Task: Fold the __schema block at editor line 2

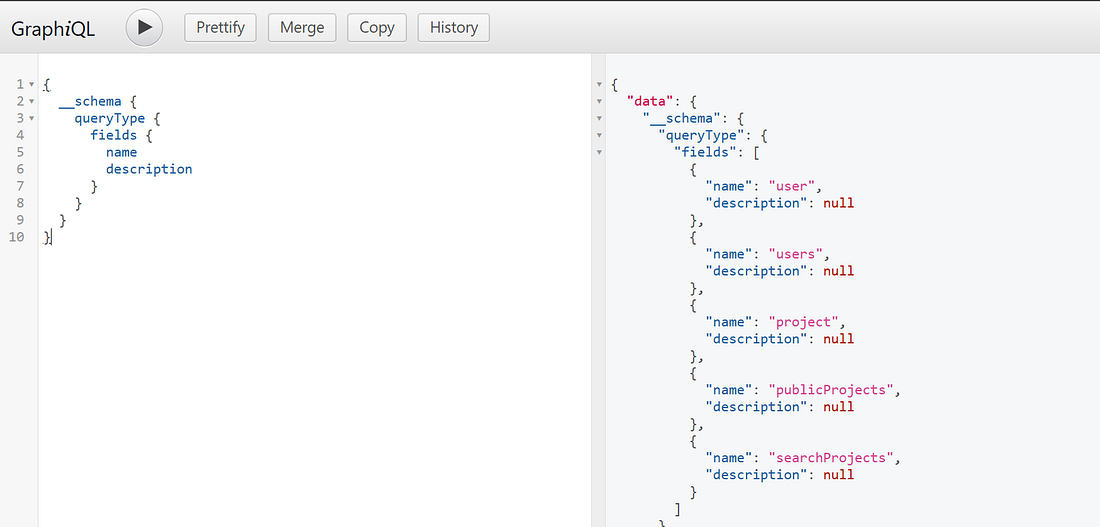Action: pyautogui.click(x=32, y=102)
